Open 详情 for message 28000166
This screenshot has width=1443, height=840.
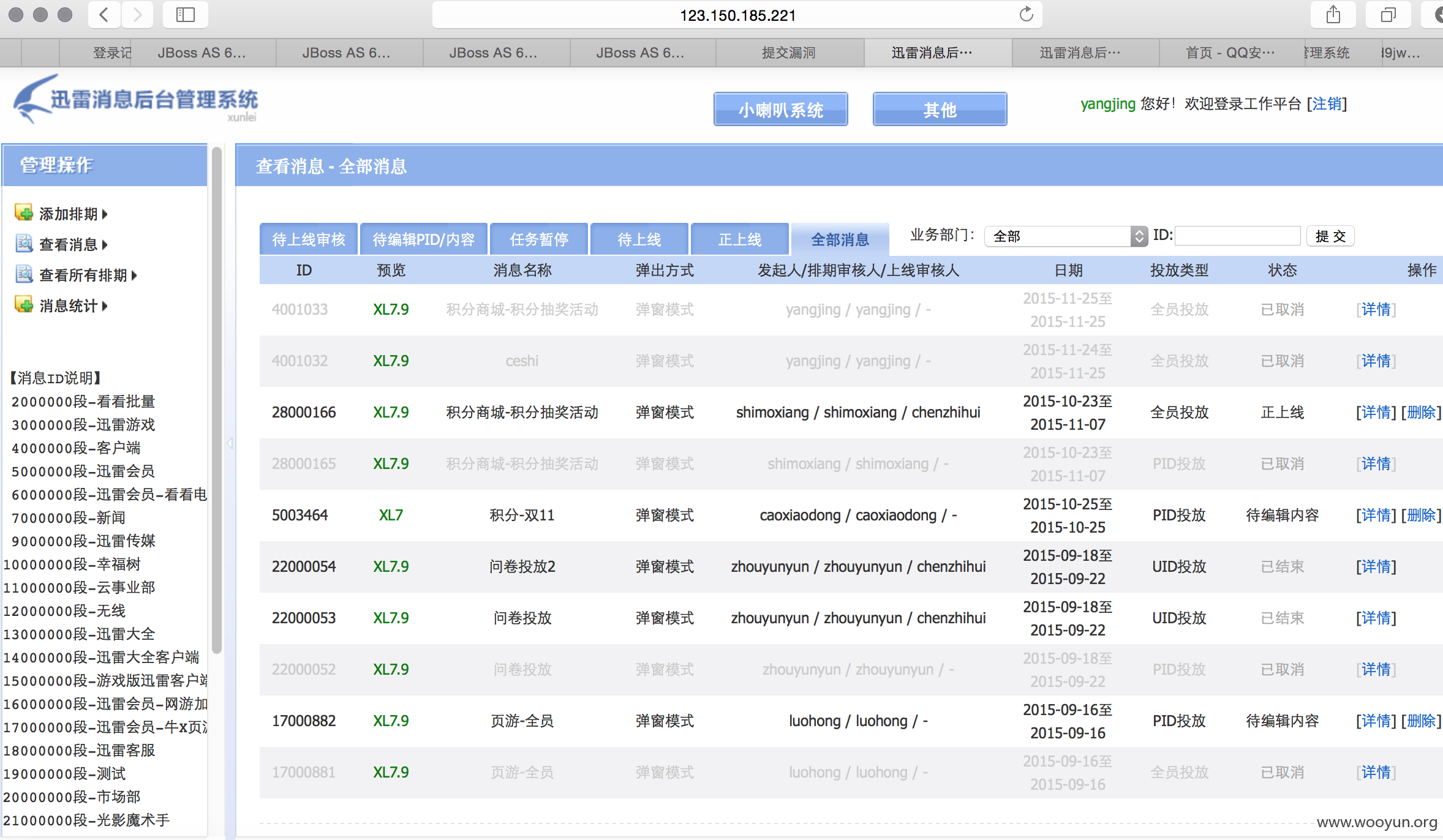[x=1376, y=412]
